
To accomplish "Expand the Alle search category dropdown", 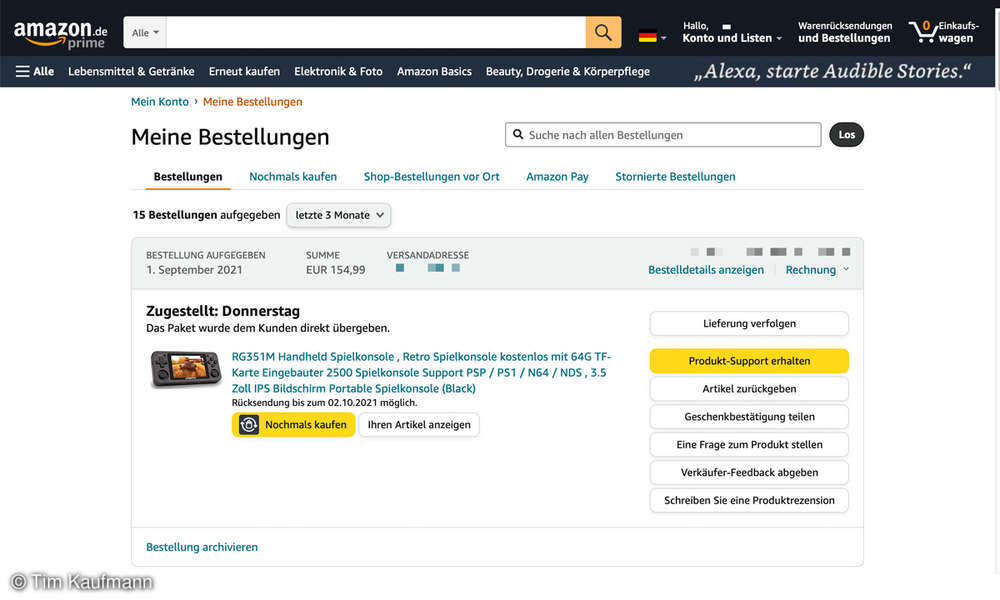I will 145,33.
